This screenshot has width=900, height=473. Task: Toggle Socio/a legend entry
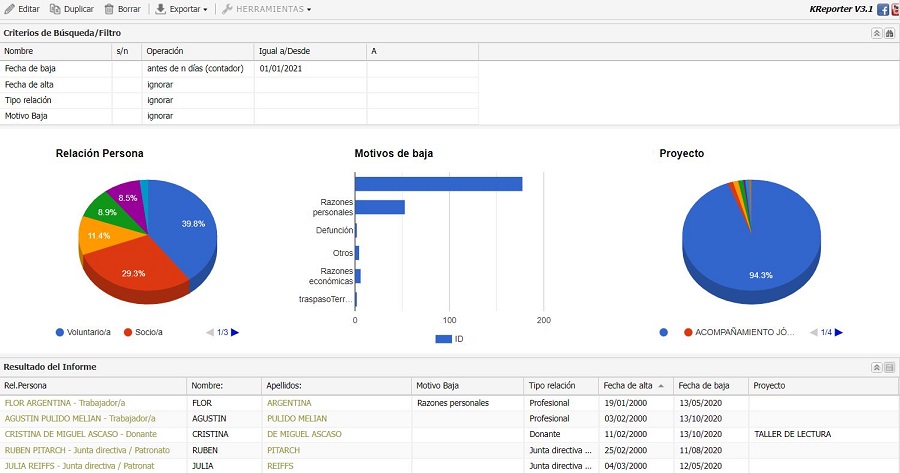(x=147, y=332)
